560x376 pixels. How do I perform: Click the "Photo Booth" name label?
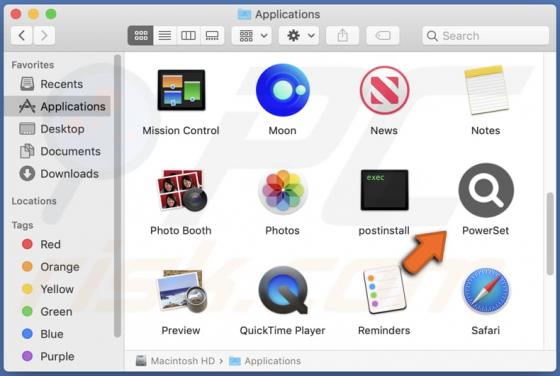click(x=181, y=230)
